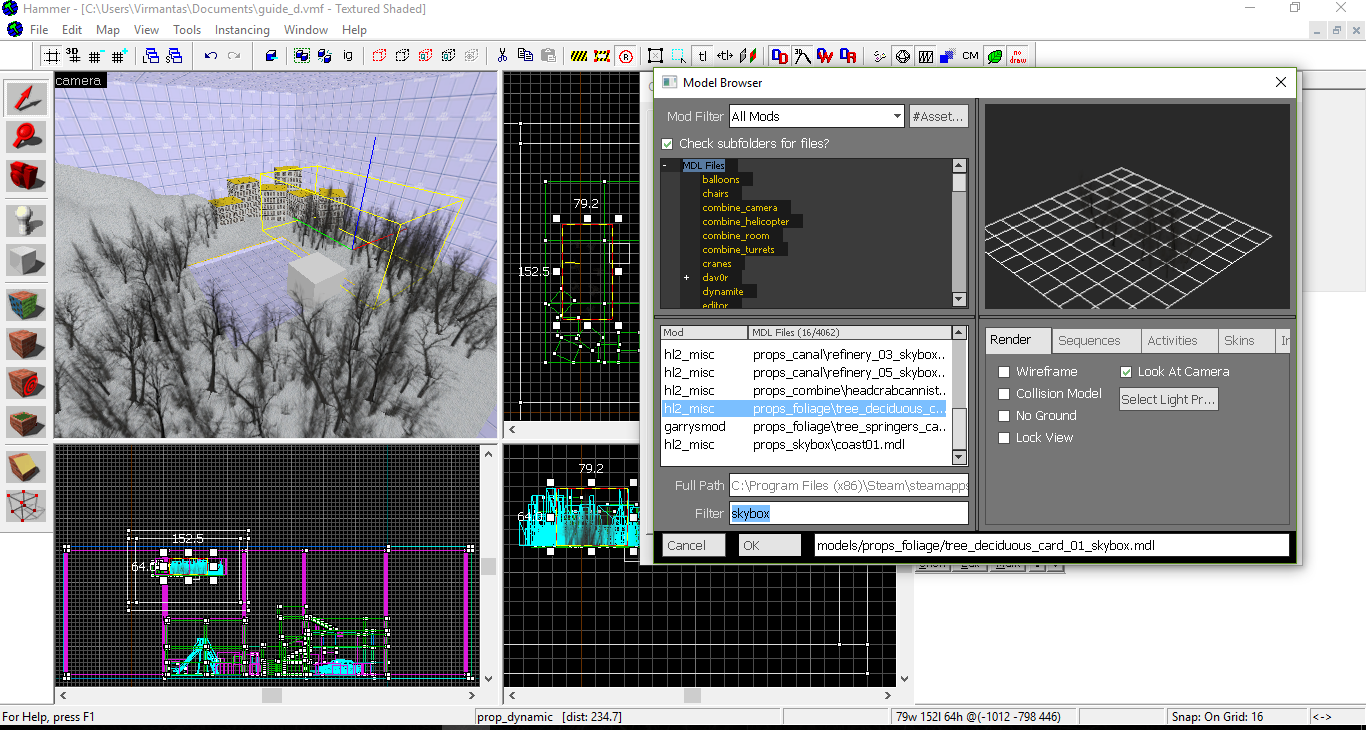This screenshot has height=730, width=1366.
Task: Select the Camera tool
Action: click(x=26, y=175)
